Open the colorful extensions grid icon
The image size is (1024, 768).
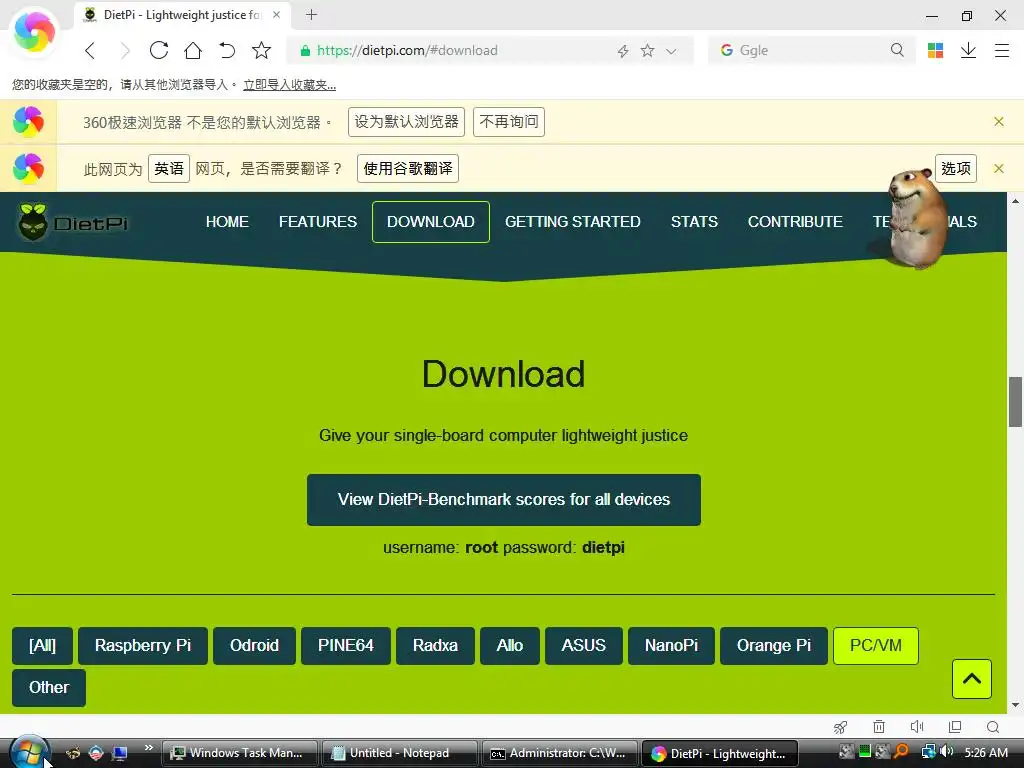click(x=935, y=50)
